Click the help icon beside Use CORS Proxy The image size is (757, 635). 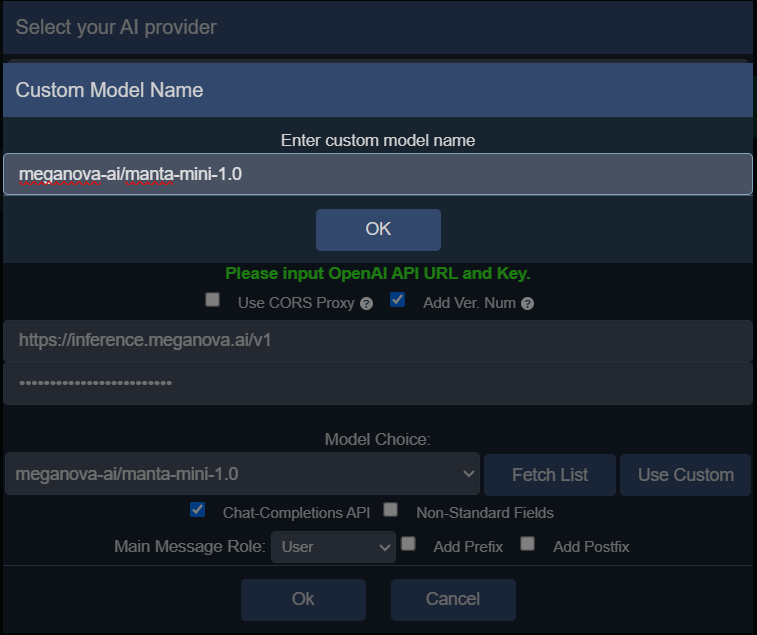366,303
